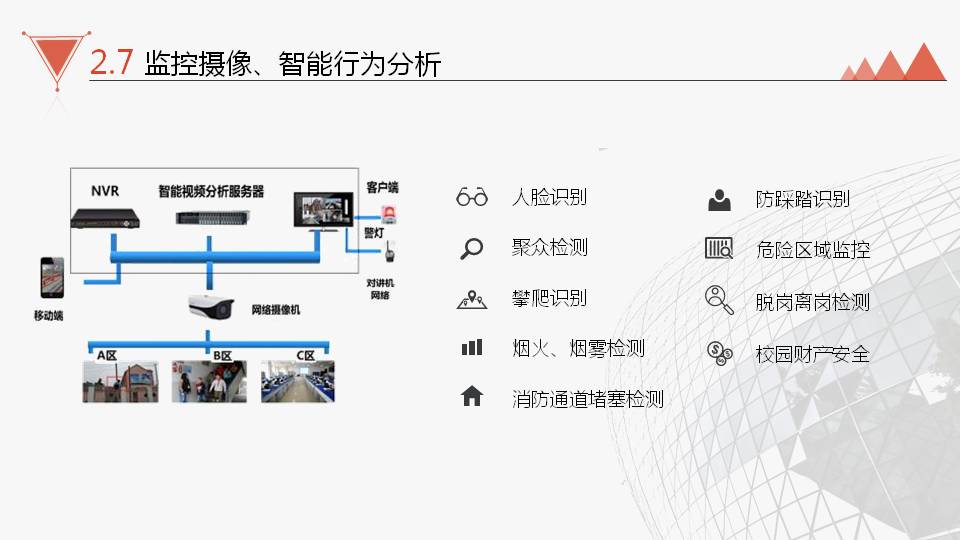Select the person icon next to 防踩踏识别

point(718,199)
